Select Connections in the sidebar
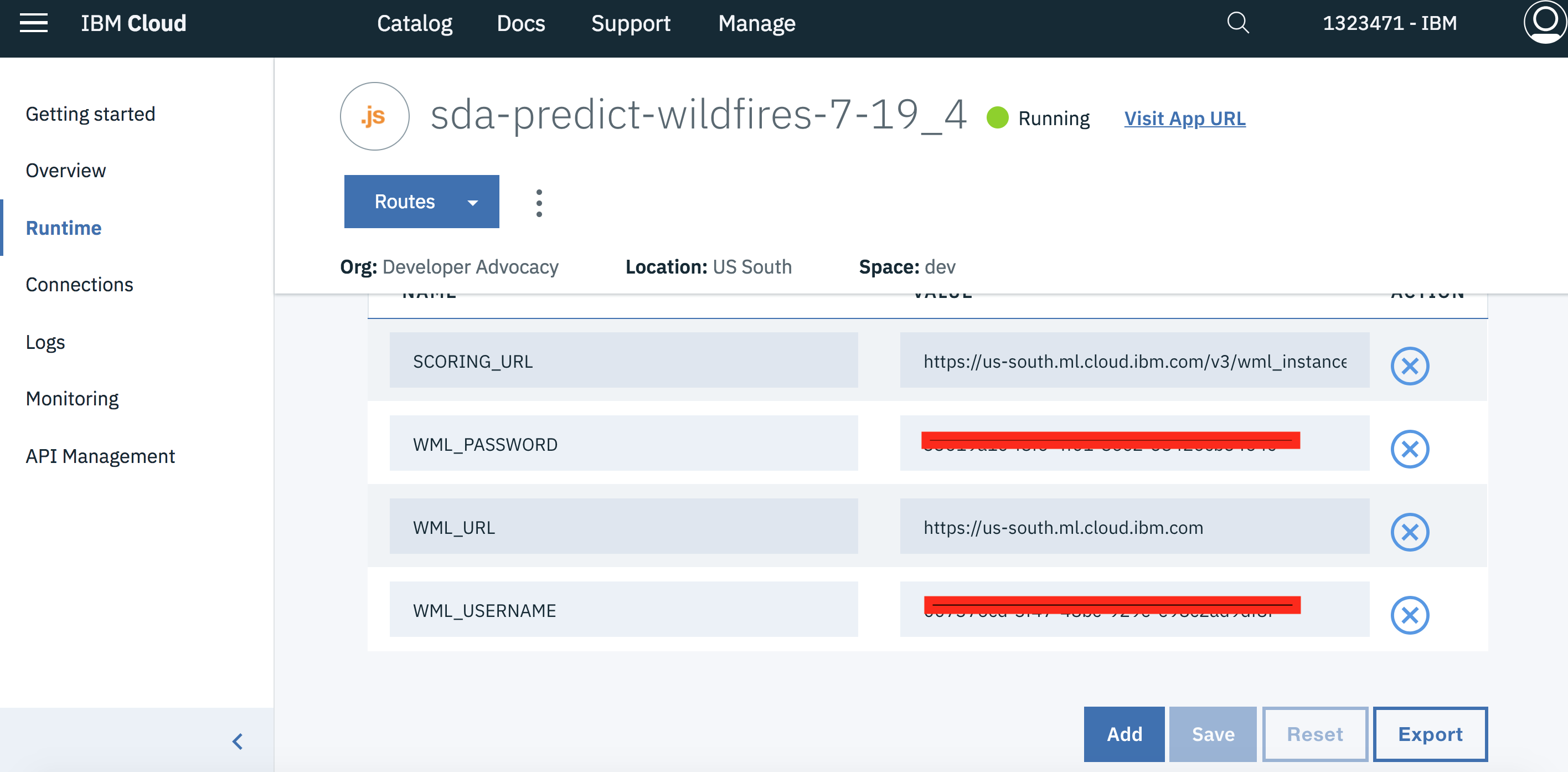 point(79,284)
